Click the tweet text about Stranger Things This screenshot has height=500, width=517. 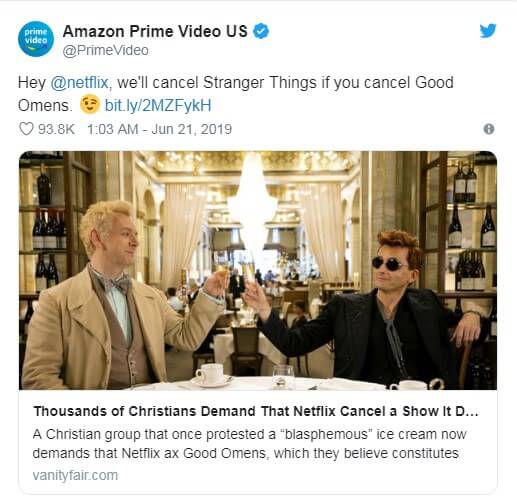235,94
